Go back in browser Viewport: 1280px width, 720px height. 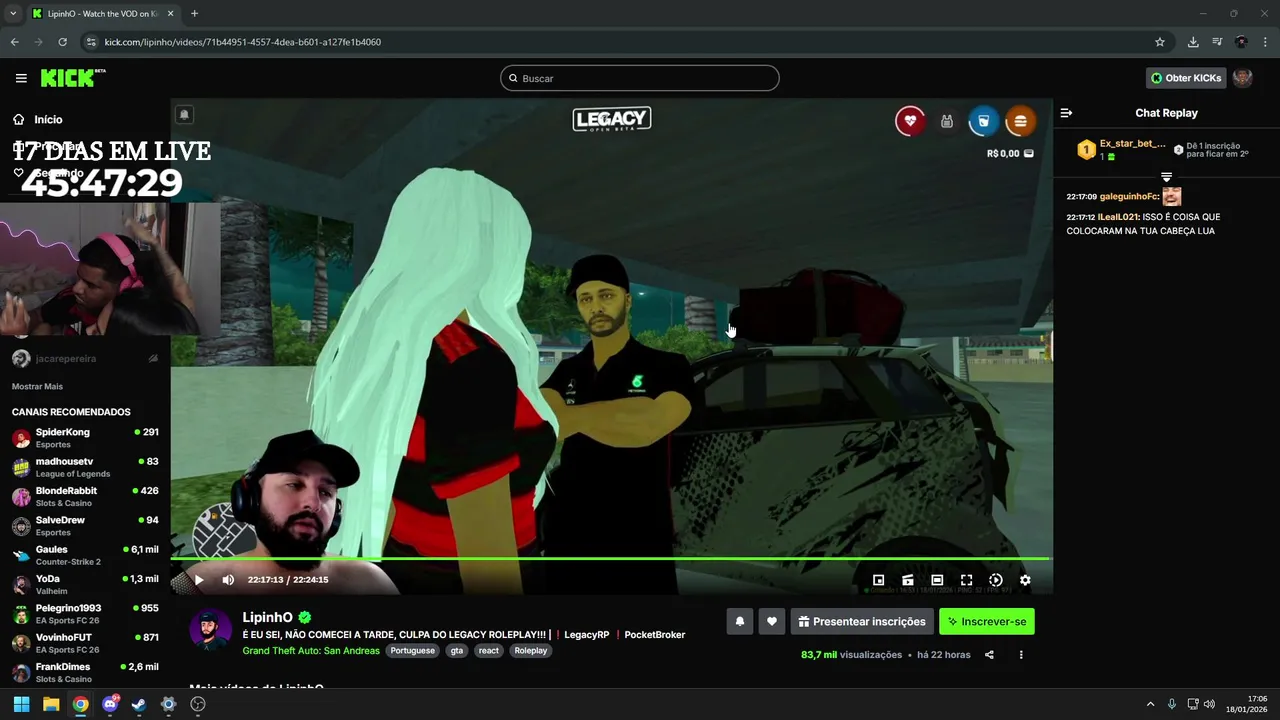click(x=14, y=42)
